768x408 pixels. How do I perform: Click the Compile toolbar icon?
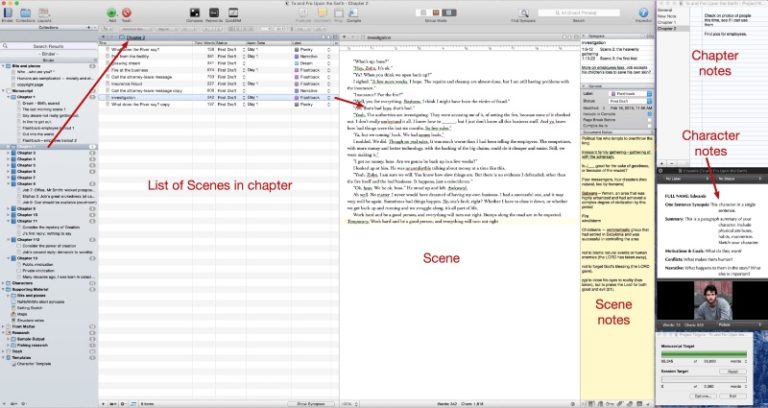point(354,13)
